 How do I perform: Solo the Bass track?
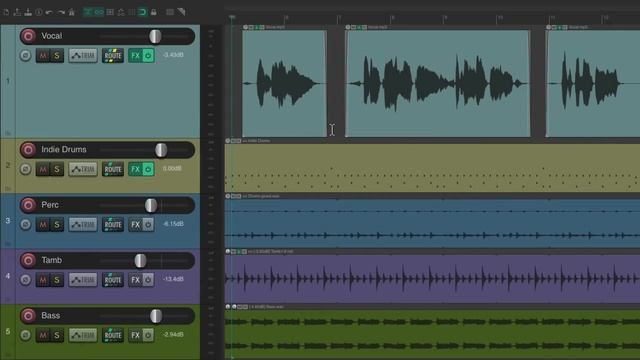coord(57,335)
